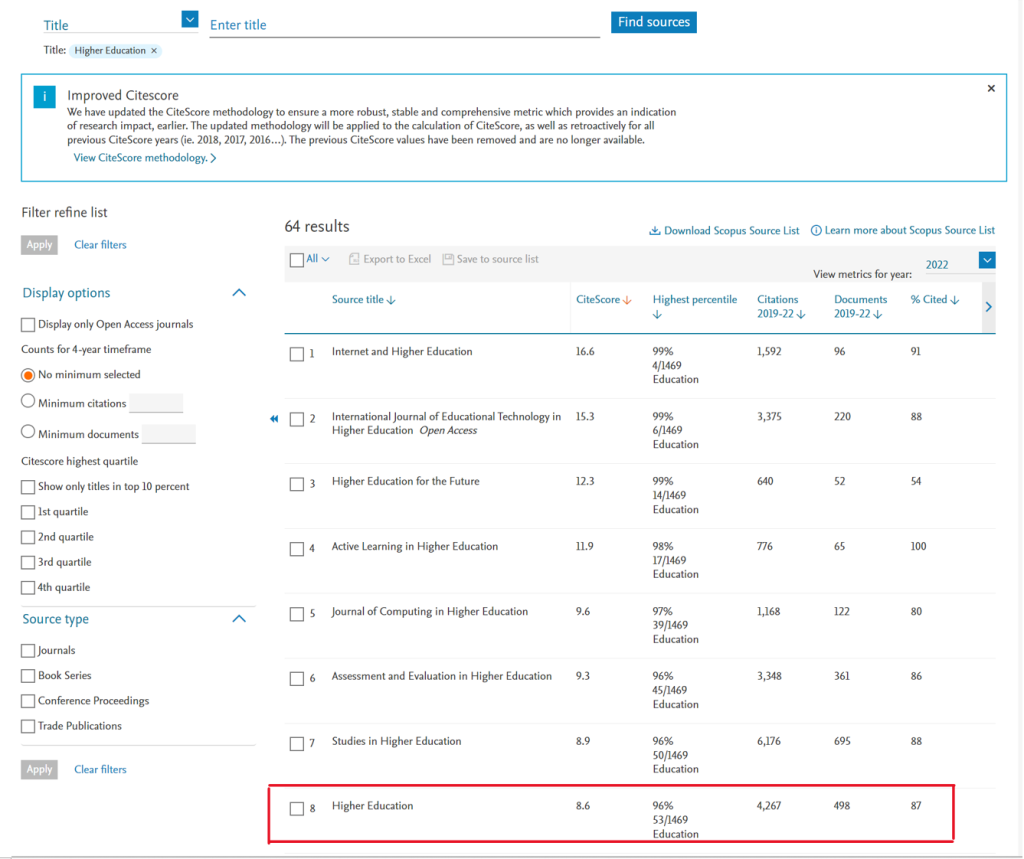Click the top Apply filter button
1024x859 pixels.
click(x=39, y=245)
